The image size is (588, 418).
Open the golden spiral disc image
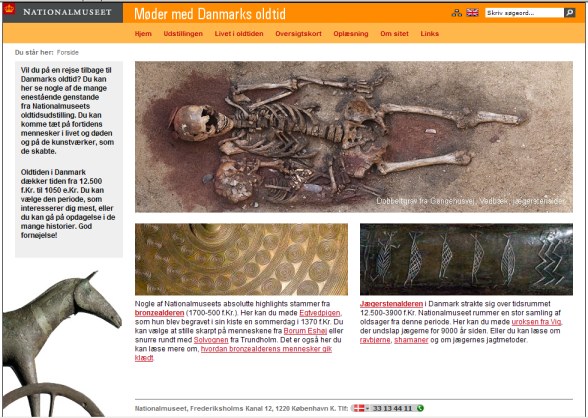click(x=241, y=259)
